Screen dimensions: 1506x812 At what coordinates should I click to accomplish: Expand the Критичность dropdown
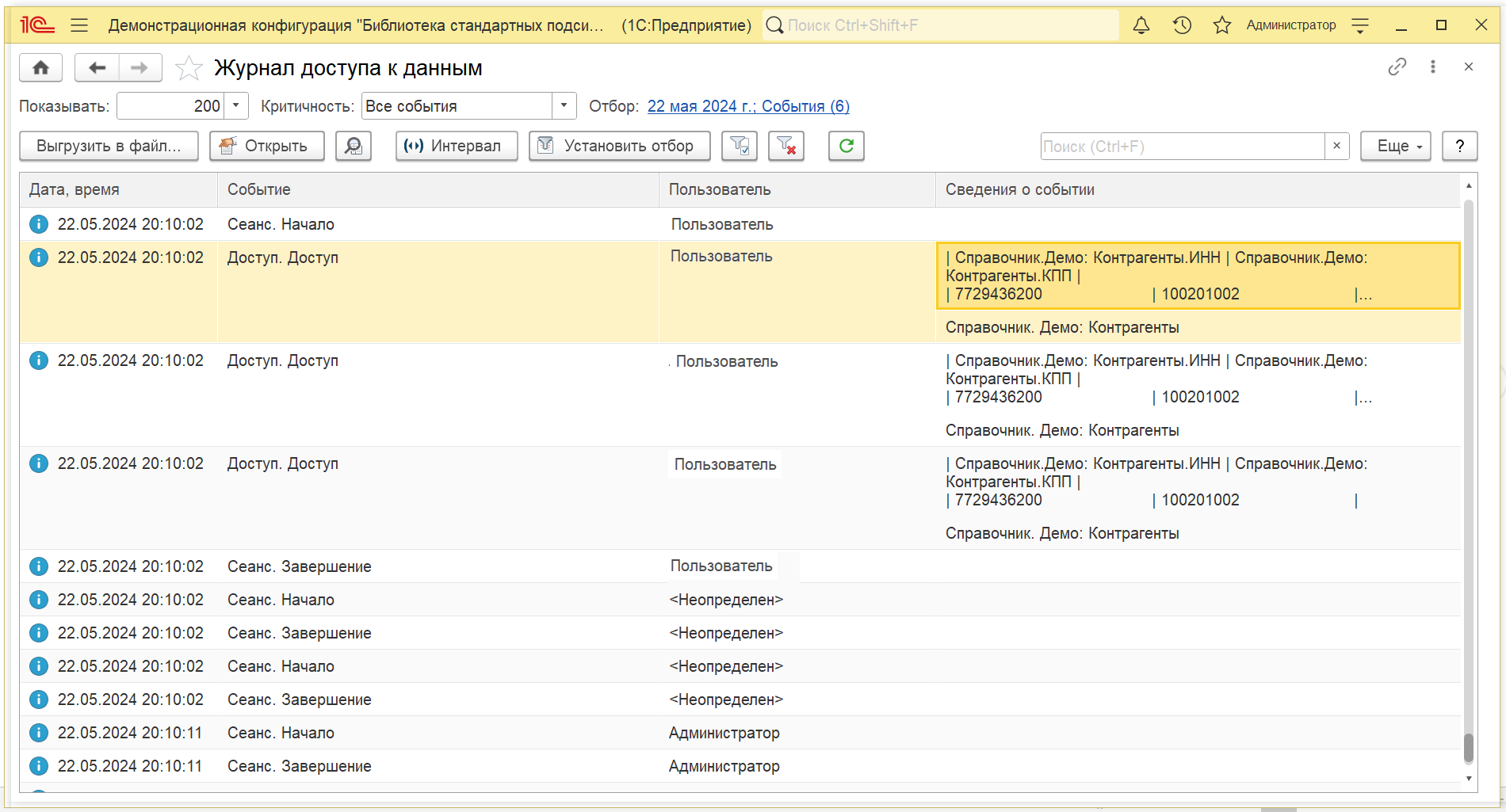tap(564, 105)
